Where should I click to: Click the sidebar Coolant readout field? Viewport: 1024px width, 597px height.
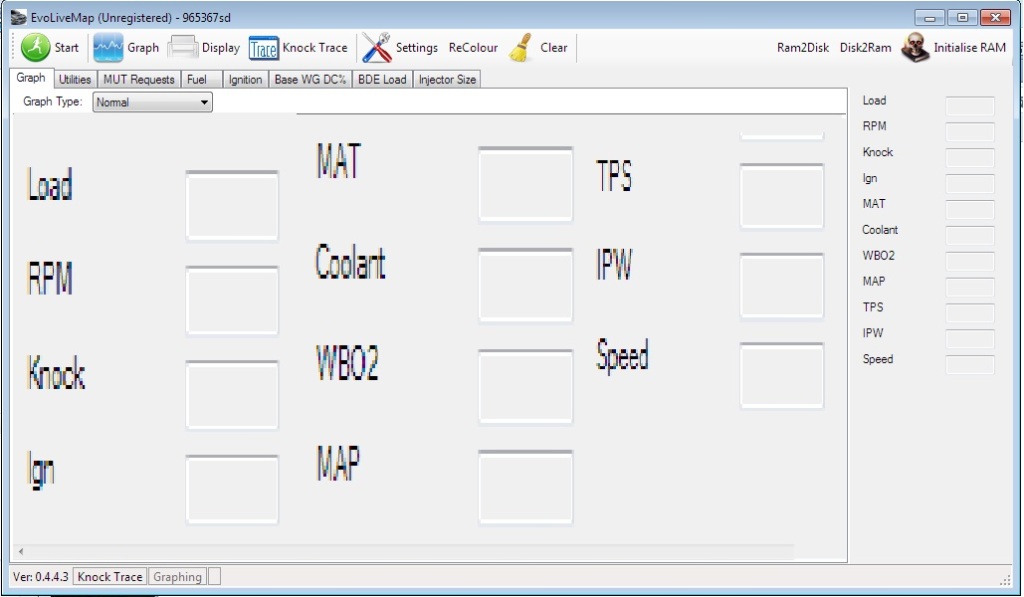[970, 235]
